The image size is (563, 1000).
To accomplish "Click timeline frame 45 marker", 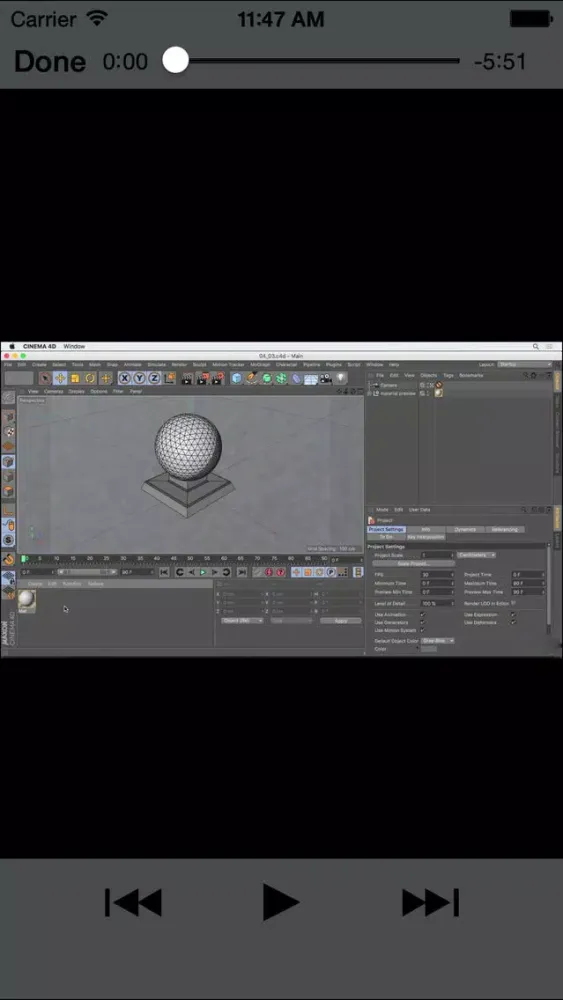I will point(173,558).
